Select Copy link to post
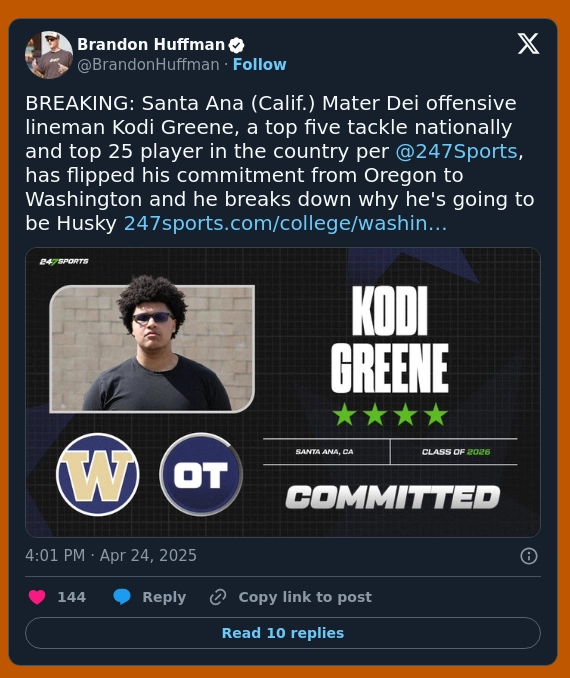 [x=305, y=597]
